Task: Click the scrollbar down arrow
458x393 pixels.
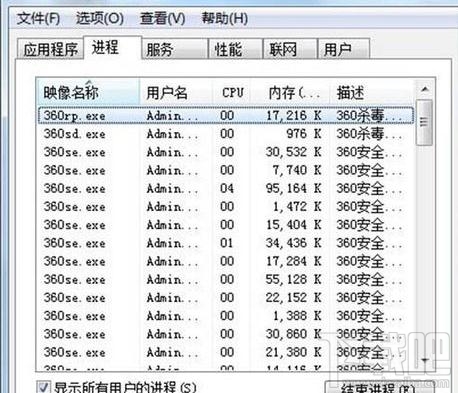Action: (x=425, y=360)
